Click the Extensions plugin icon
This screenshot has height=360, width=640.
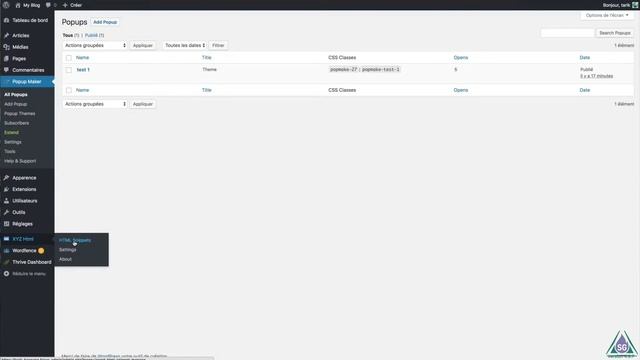pos(7,189)
